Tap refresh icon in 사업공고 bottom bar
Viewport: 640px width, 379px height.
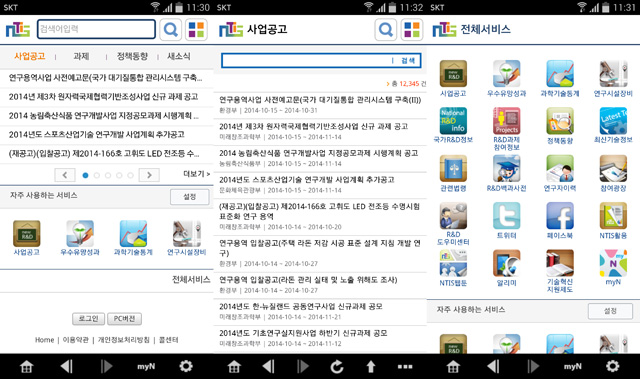337,366
